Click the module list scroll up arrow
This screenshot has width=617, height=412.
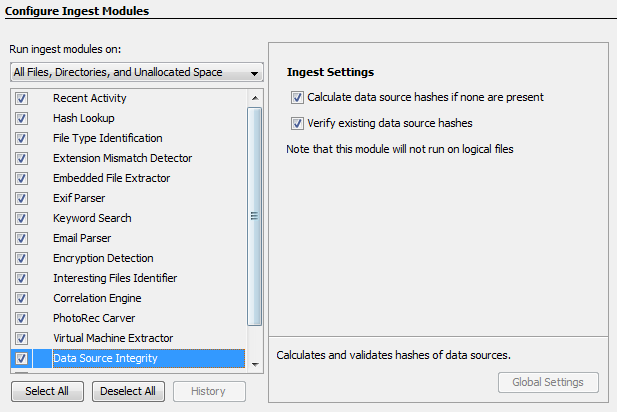(254, 98)
